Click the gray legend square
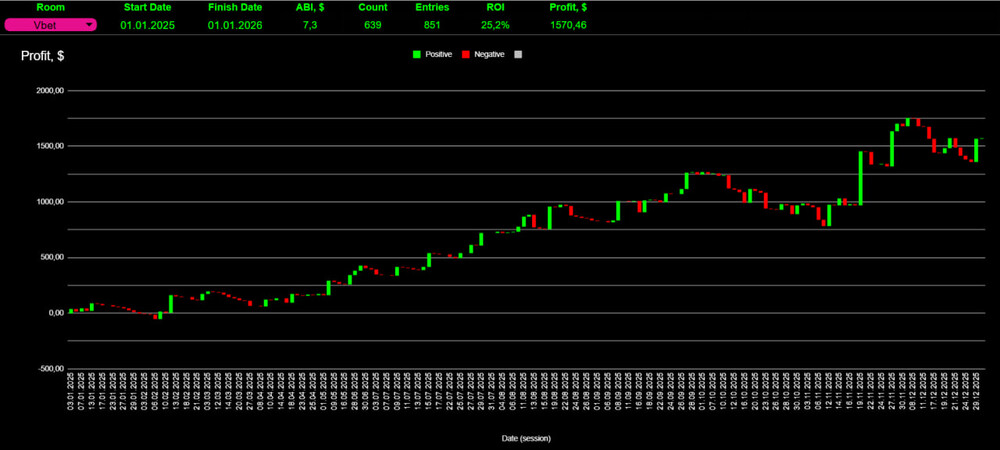 (517, 54)
